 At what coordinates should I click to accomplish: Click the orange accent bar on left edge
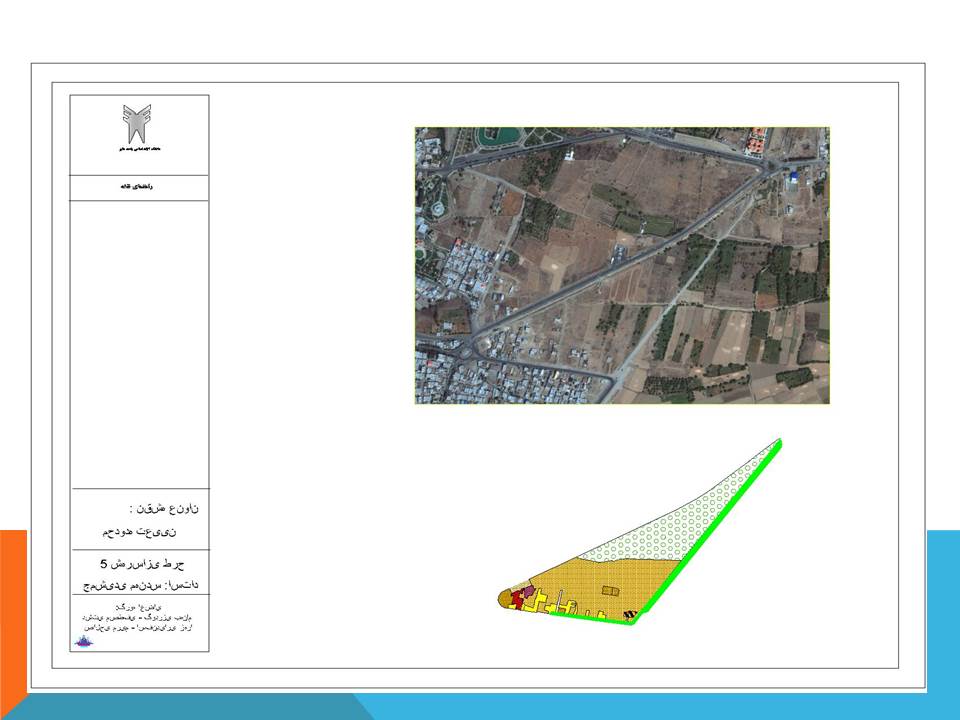13,610
